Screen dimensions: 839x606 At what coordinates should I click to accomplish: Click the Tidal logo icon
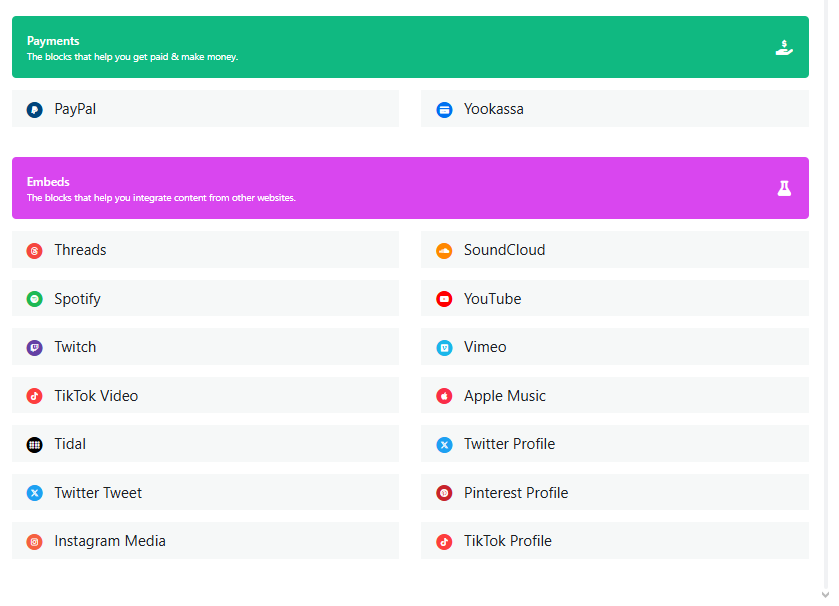[35, 444]
